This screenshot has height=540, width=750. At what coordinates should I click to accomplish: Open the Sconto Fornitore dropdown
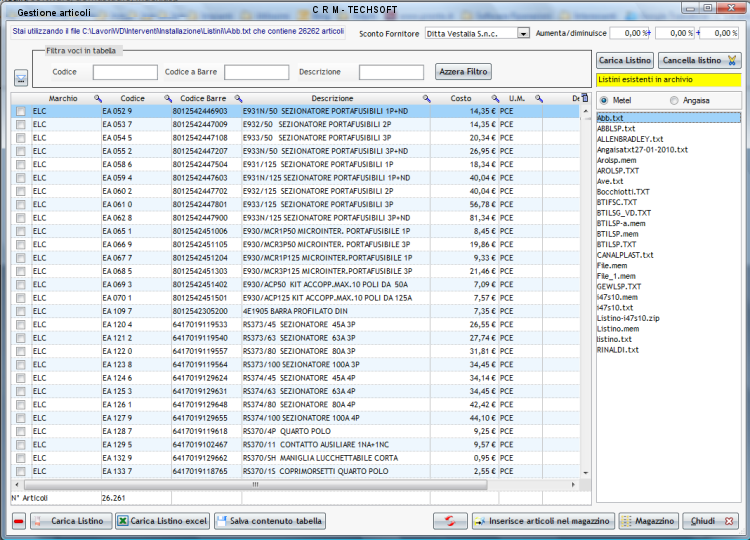(523, 33)
